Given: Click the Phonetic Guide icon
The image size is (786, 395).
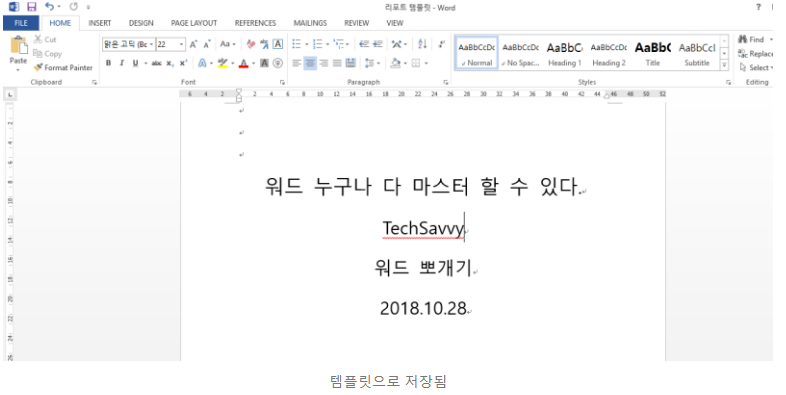Looking at the screenshot, I should coord(264,44).
